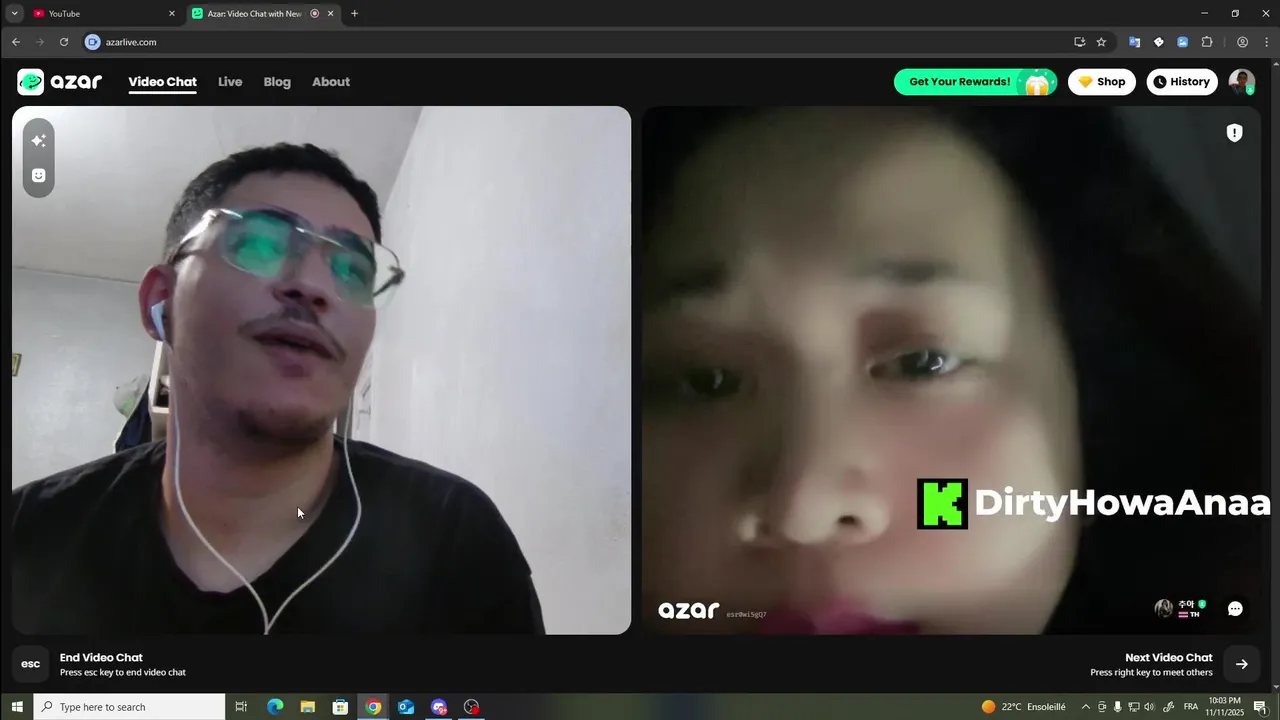Report user with the shield alert icon
This screenshot has height=720, width=1280.
tap(1234, 133)
